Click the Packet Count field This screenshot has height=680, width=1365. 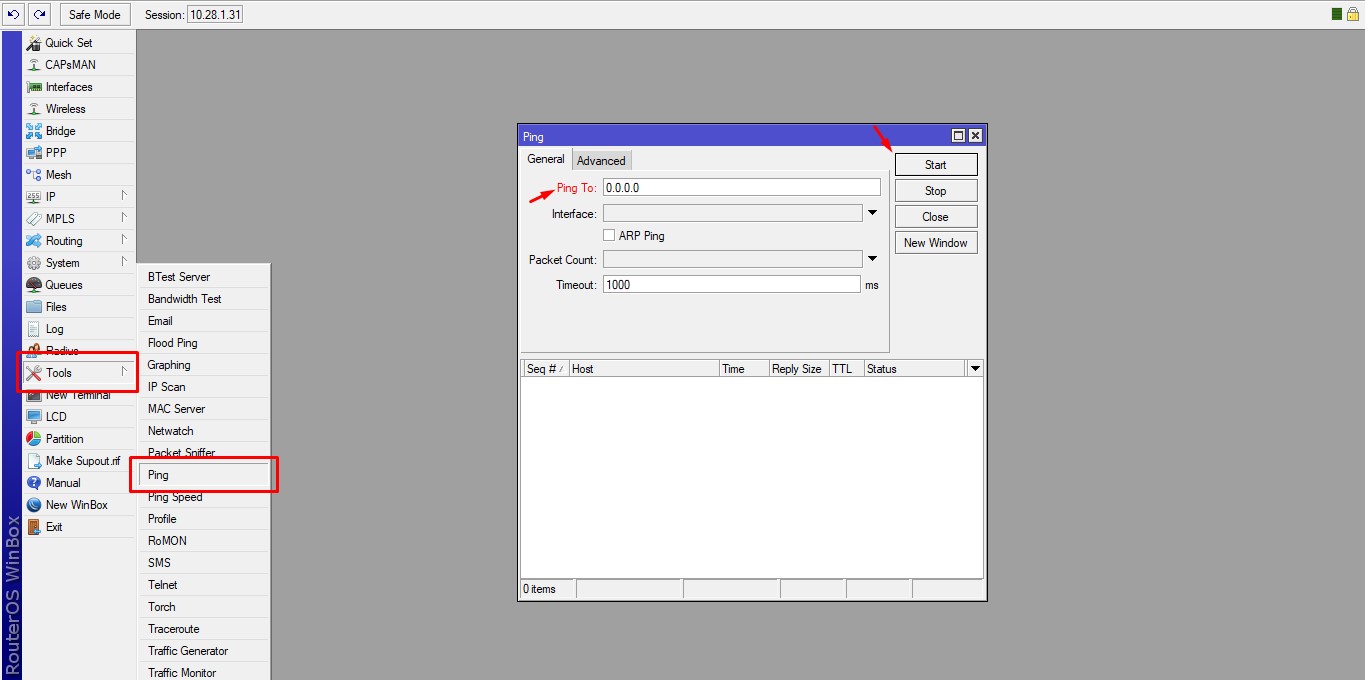(733, 259)
